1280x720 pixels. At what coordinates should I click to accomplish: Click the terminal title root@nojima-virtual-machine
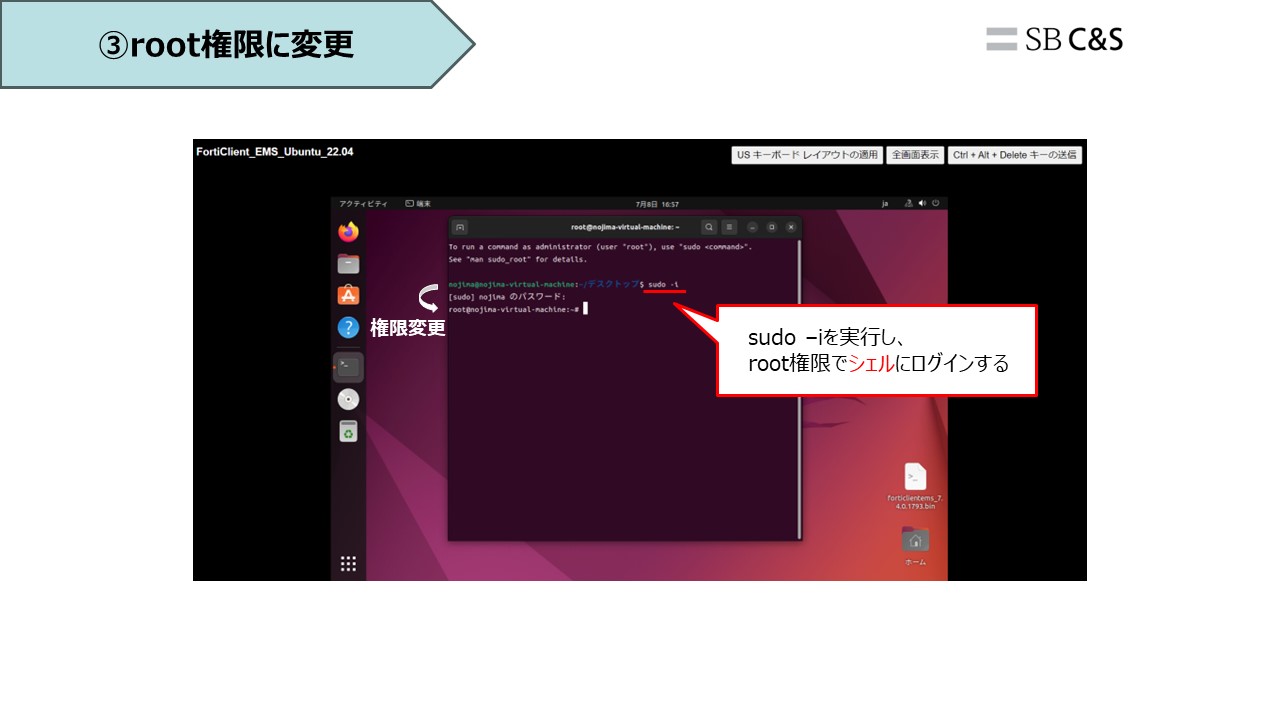[x=625, y=227]
